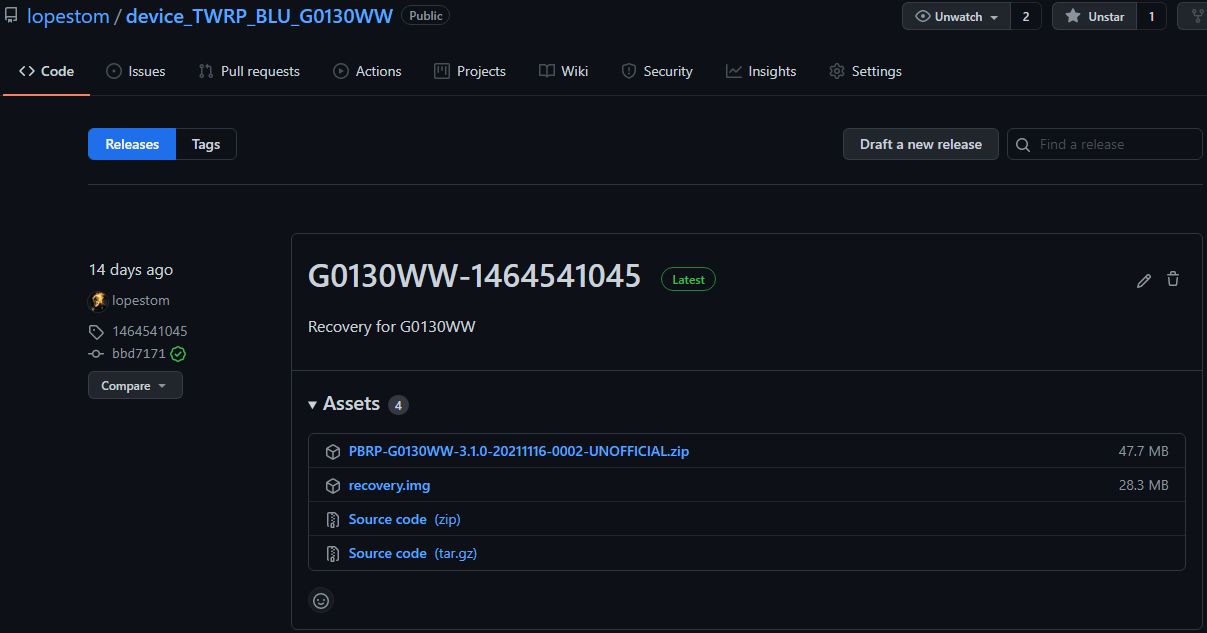Open the Unwatch notifications dropdown
Screen dimensions: 1207x633
[956, 16]
